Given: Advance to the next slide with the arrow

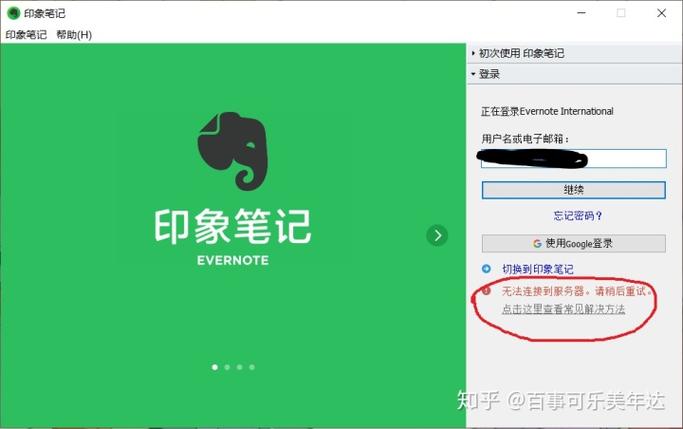Looking at the screenshot, I should point(437,236).
